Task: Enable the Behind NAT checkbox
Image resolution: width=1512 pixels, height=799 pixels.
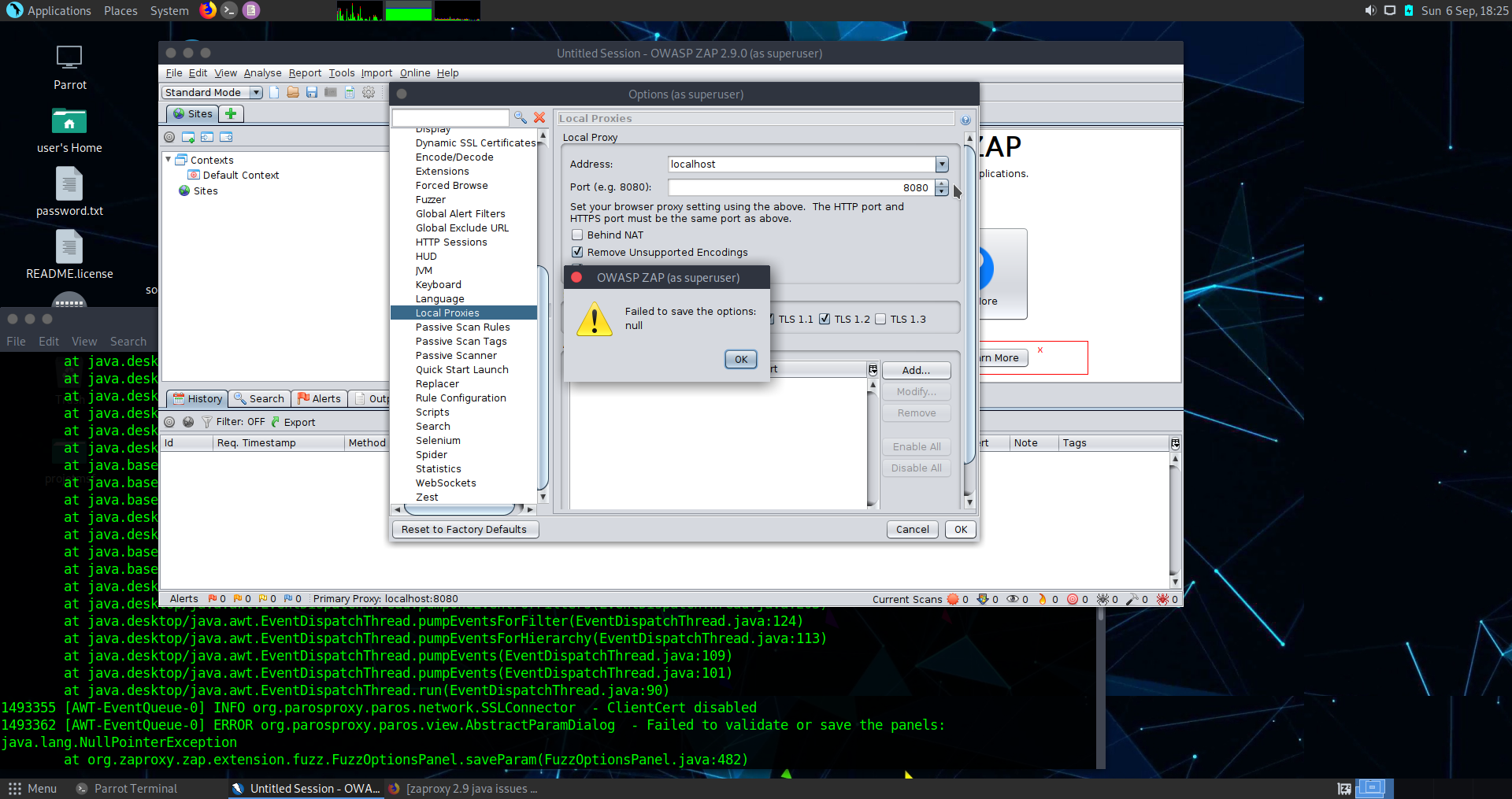Action: point(576,235)
